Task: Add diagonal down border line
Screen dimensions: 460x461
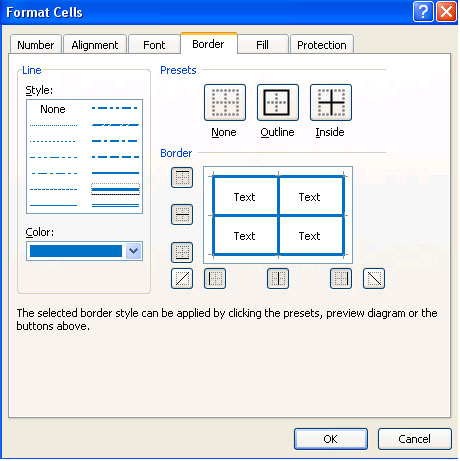Action: pos(374,278)
